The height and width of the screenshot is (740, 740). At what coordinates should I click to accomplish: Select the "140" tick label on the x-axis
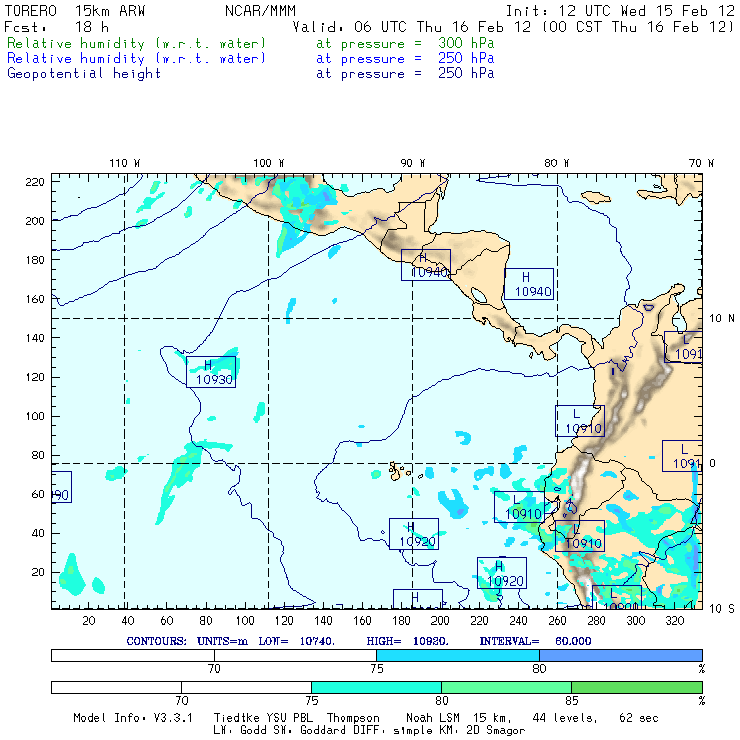(x=323, y=621)
